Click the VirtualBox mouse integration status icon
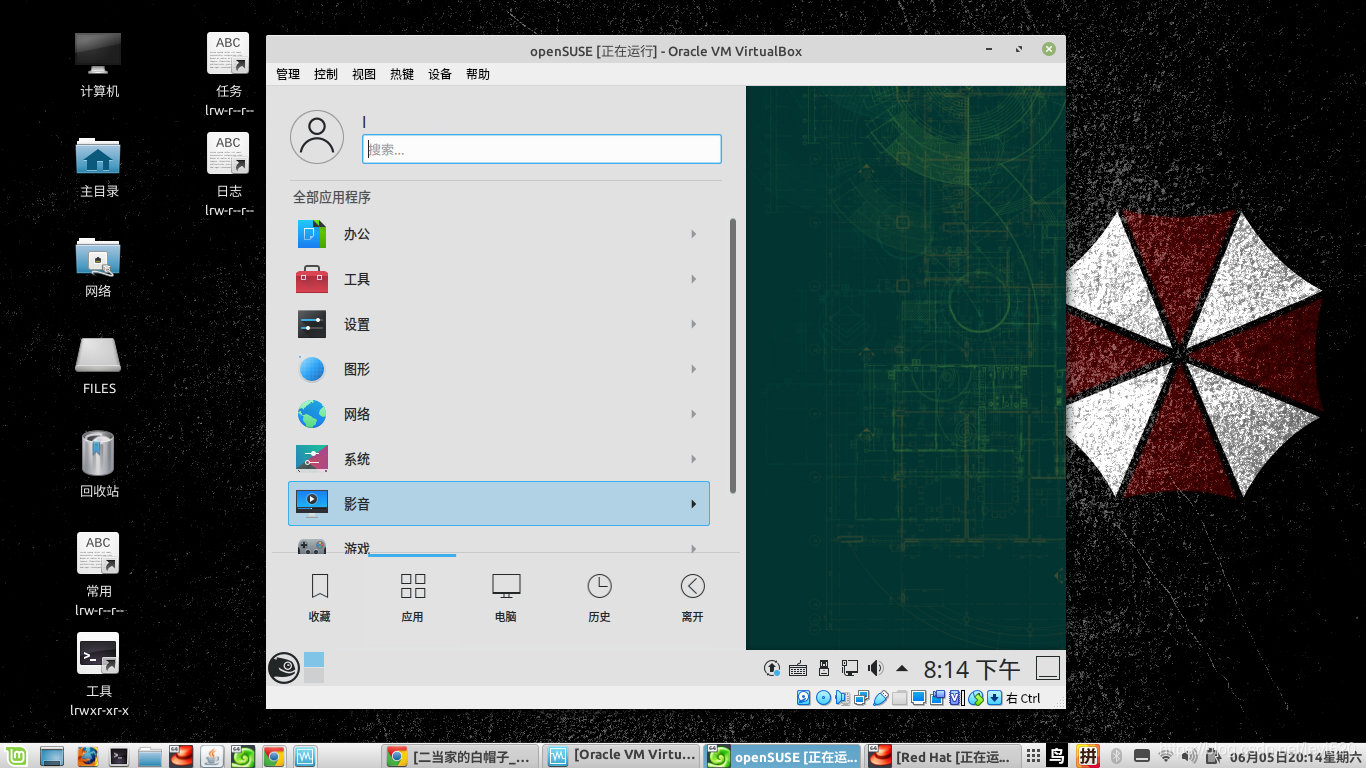Screen dimensions: 1366x768 (x=976, y=698)
